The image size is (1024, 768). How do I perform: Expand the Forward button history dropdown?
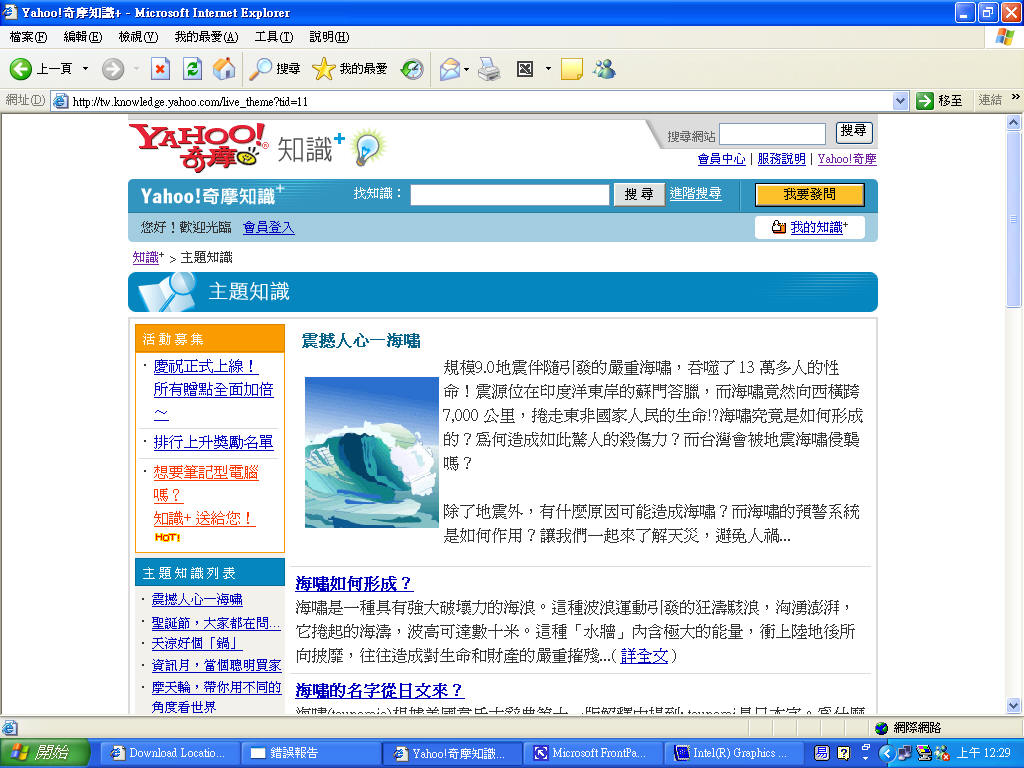[136, 69]
